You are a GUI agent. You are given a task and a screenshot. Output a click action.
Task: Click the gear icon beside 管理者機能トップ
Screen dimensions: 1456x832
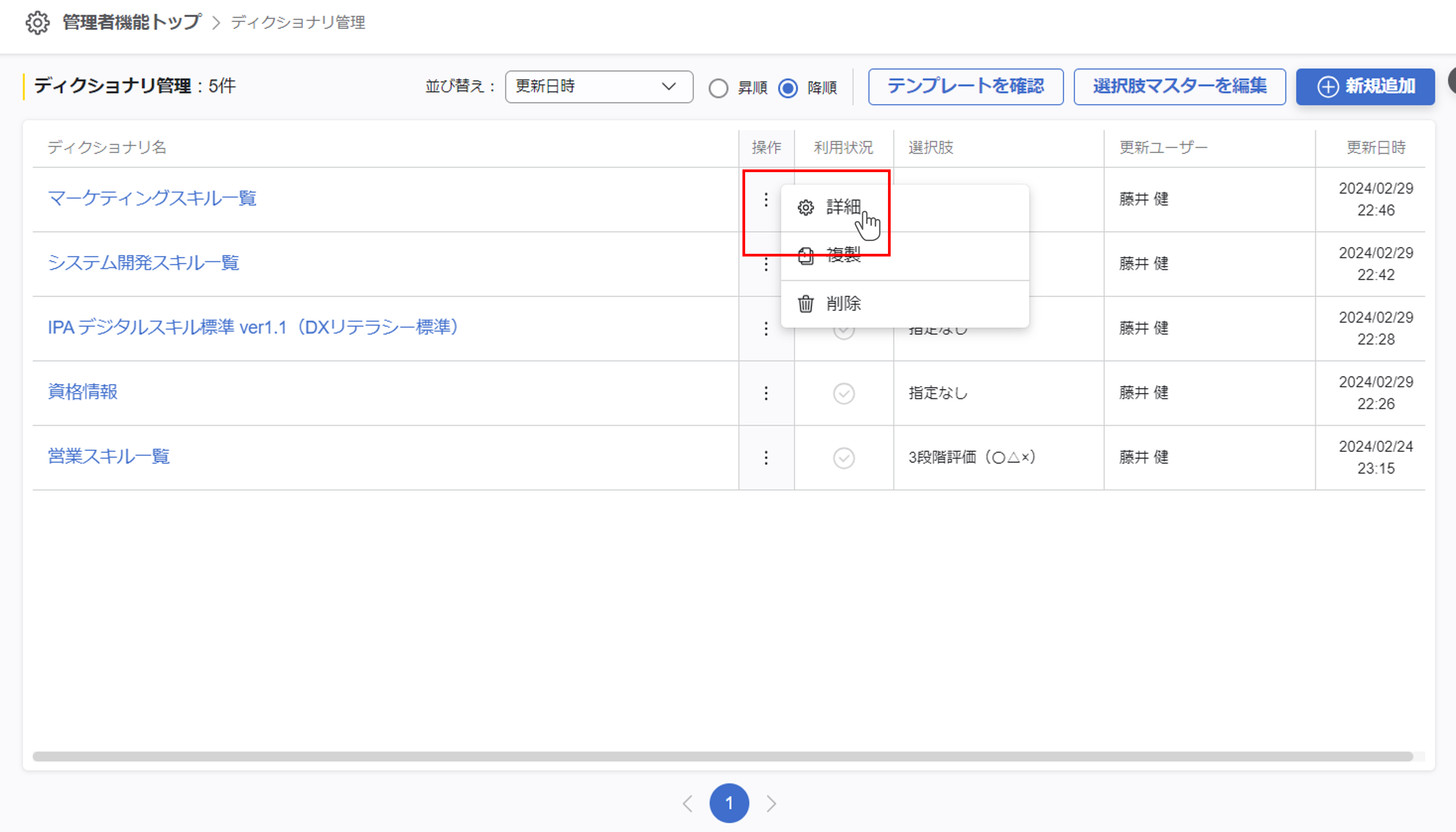(38, 23)
